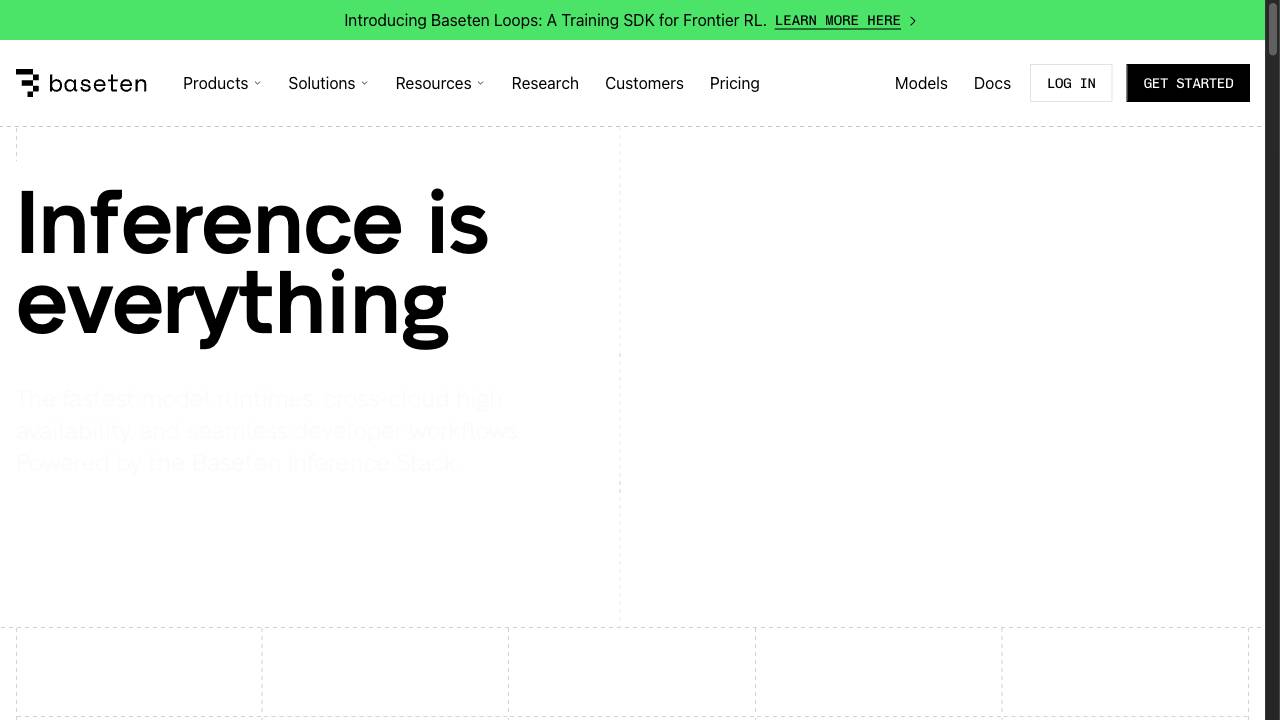This screenshot has width=1280, height=720.
Task: Open the Models link
Action: (x=921, y=83)
